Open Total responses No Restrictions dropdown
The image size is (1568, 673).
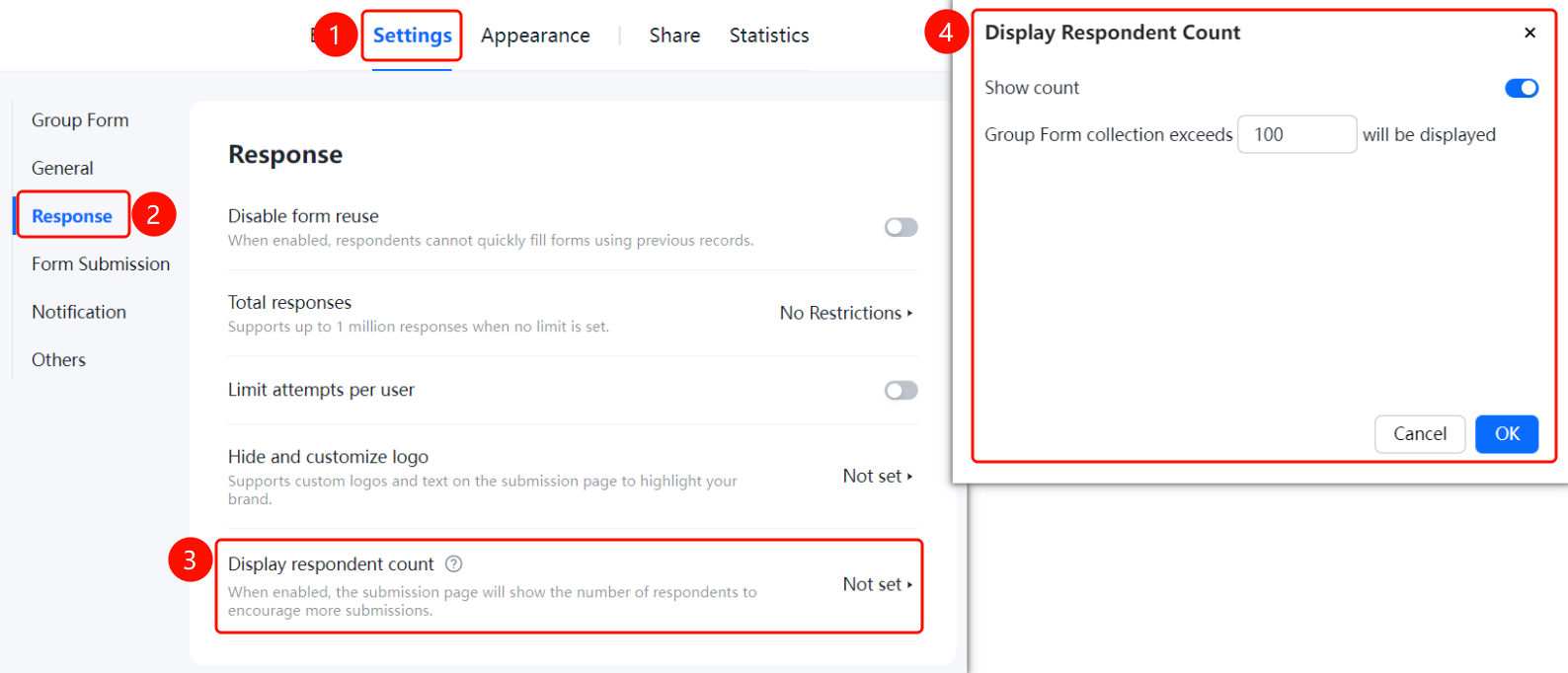pyautogui.click(x=846, y=313)
